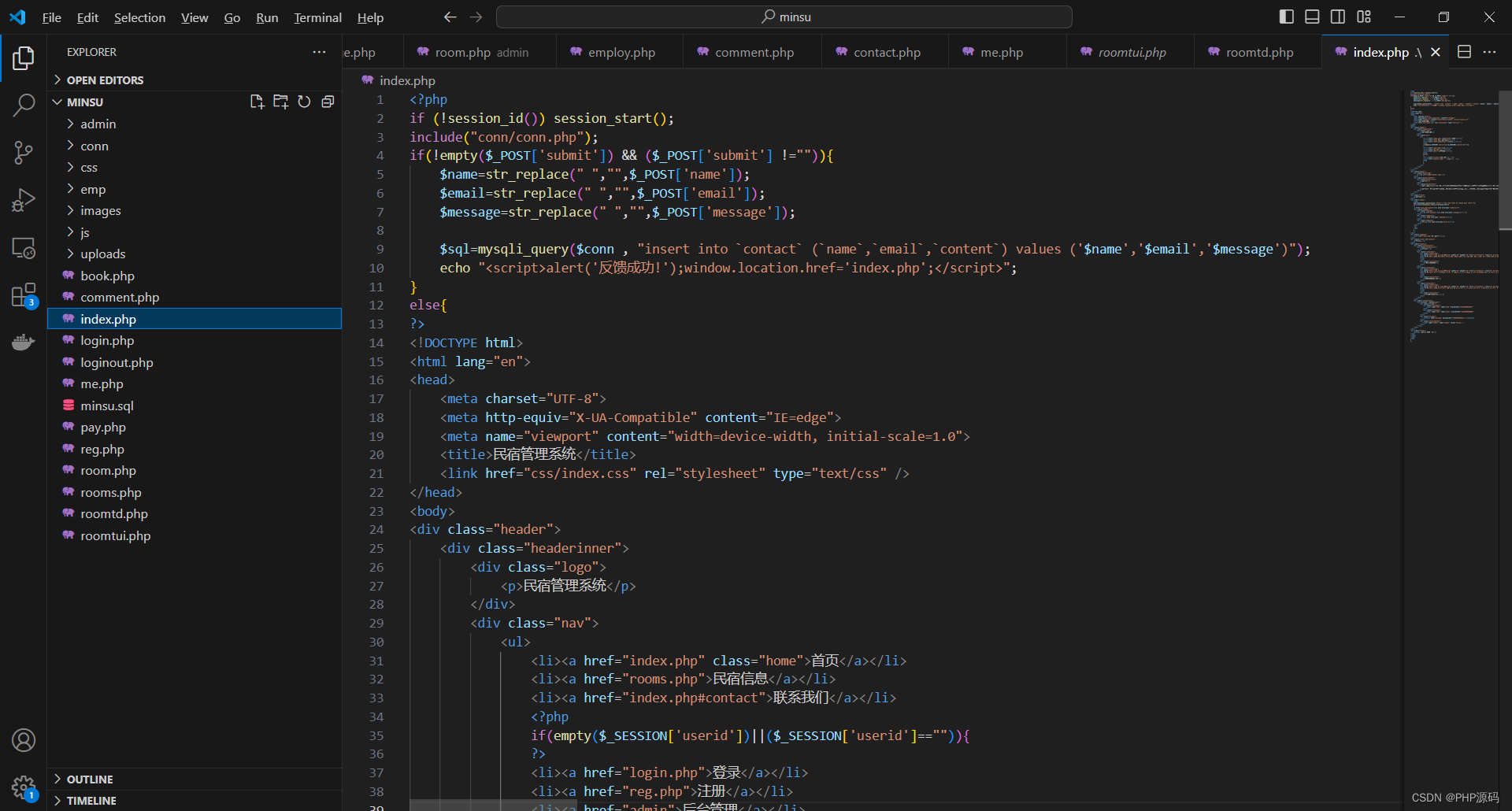Open Remote Explorer icon
Image resolution: width=1512 pixels, height=811 pixels.
(x=24, y=248)
